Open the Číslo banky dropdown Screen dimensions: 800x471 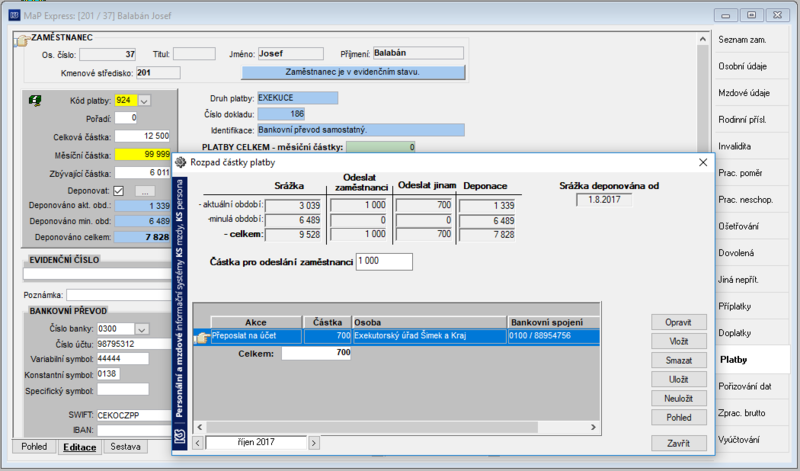click(142, 329)
